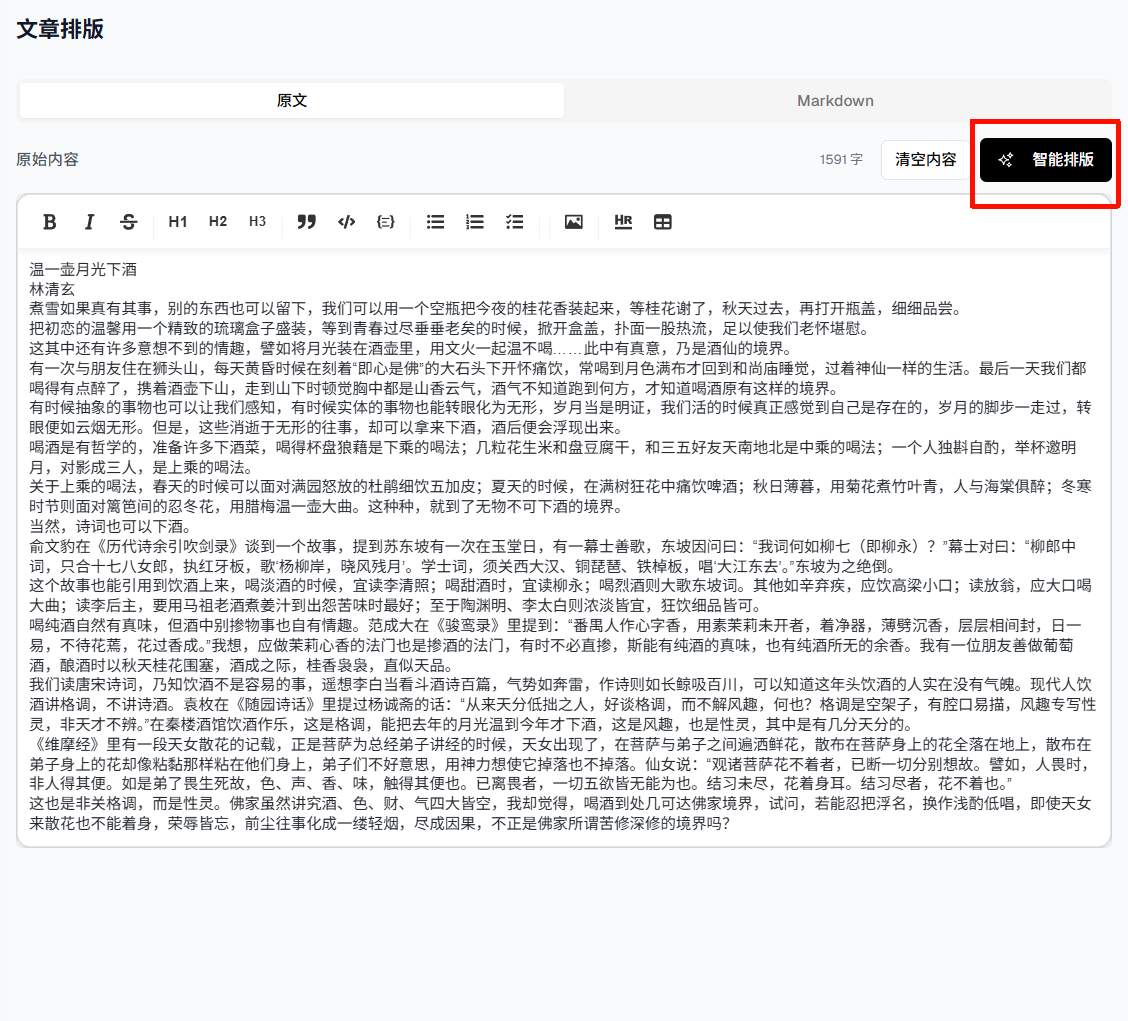Click the line 当然，诗词也可以下酒。
This screenshot has width=1128, height=1021.
(110, 527)
